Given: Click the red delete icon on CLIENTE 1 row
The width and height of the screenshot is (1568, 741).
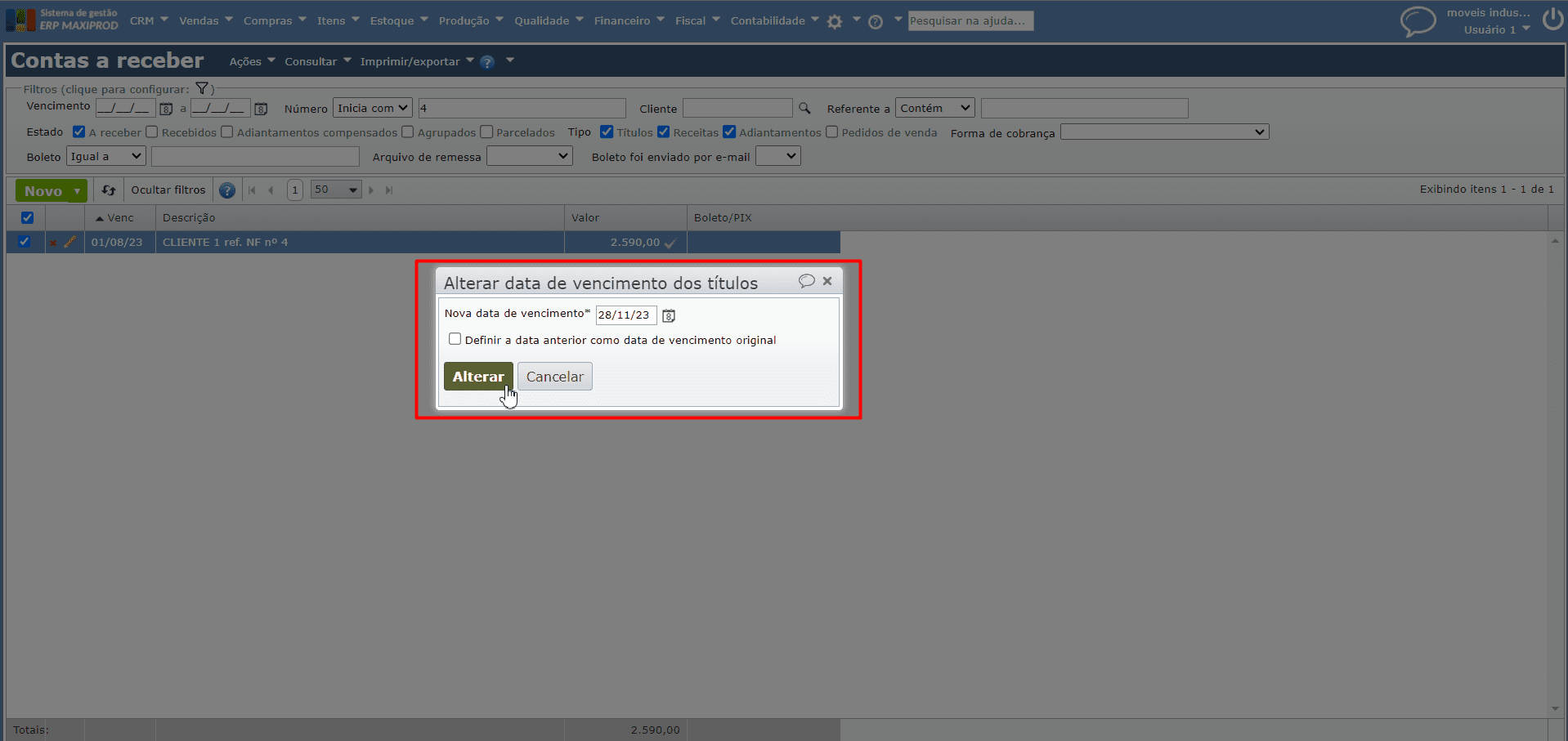Looking at the screenshot, I should click(53, 243).
